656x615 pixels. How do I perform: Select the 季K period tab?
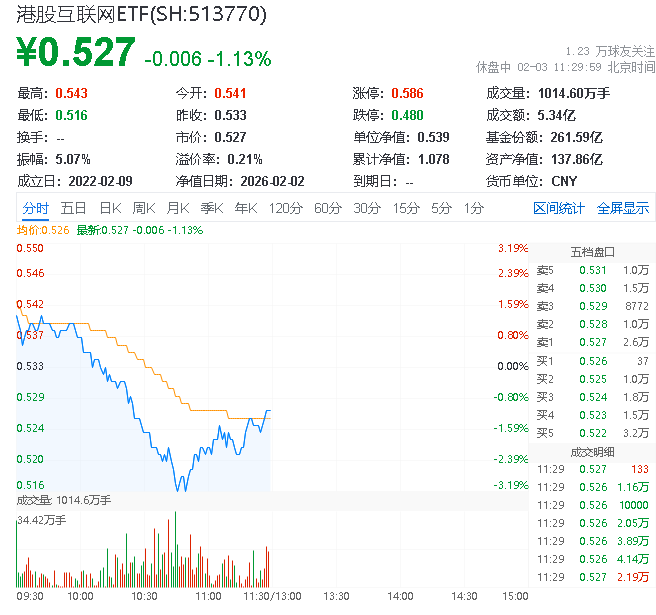click(x=211, y=208)
